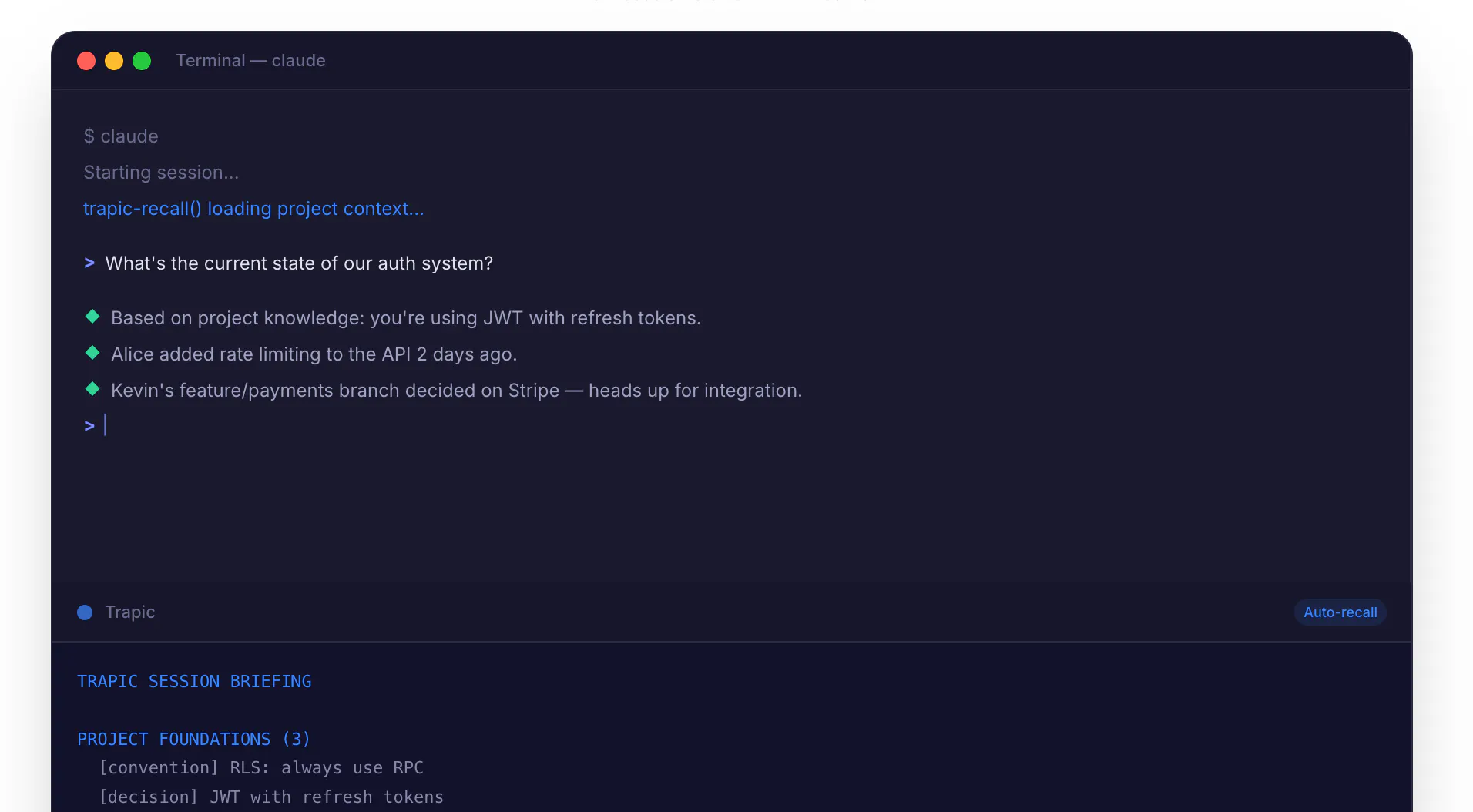Viewport: 1473px width, 812px height.
Task: Click green diamond beside Kevin's payments line
Action: coord(92,389)
